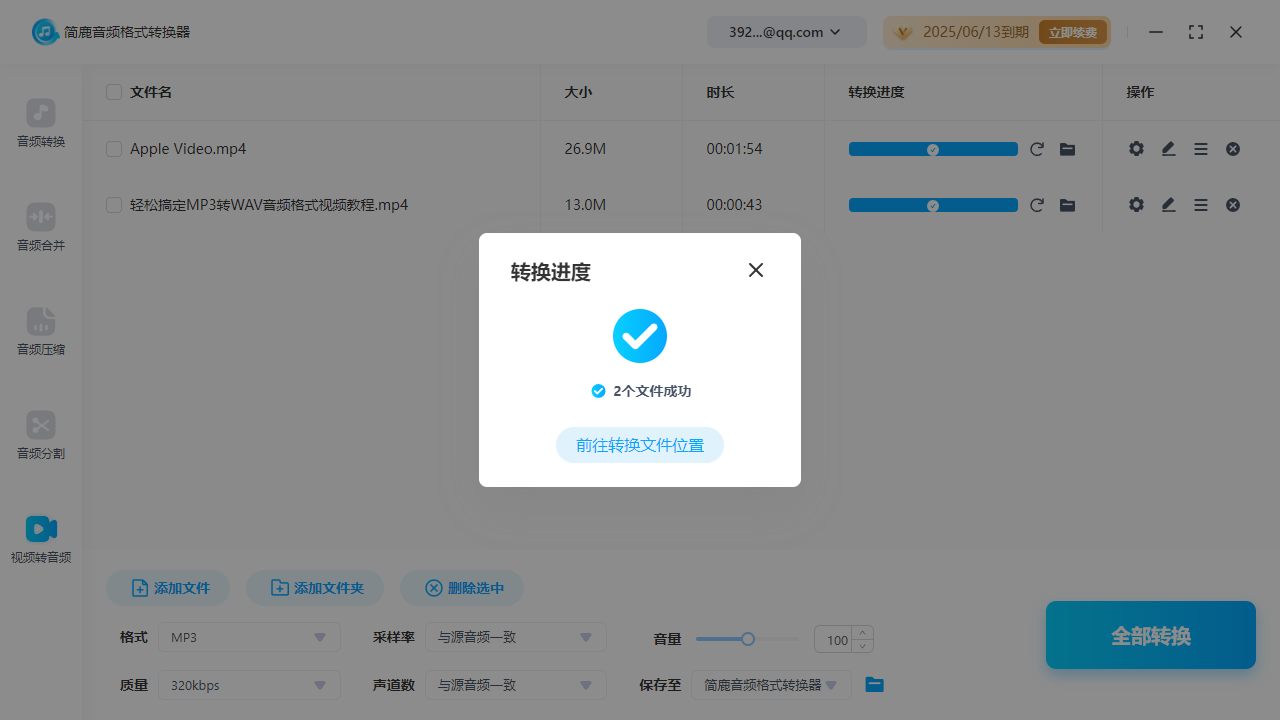
Task: Click 前往转换文件位置 in the dialog
Action: (639, 445)
